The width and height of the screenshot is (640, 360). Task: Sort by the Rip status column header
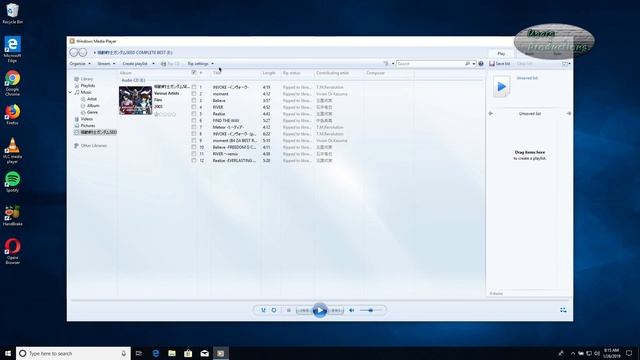291,73
